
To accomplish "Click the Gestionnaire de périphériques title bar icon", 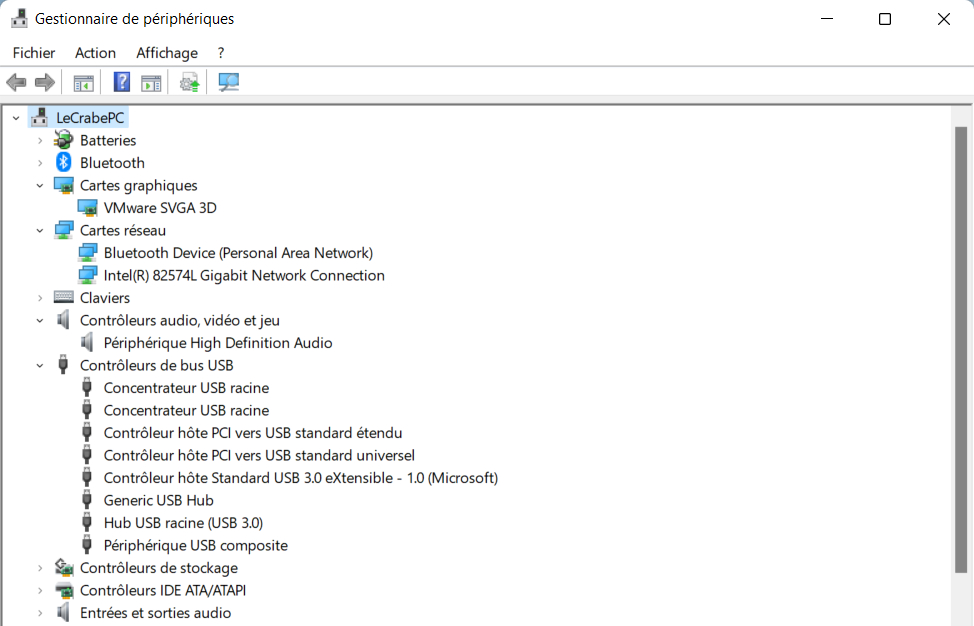I will point(19,19).
